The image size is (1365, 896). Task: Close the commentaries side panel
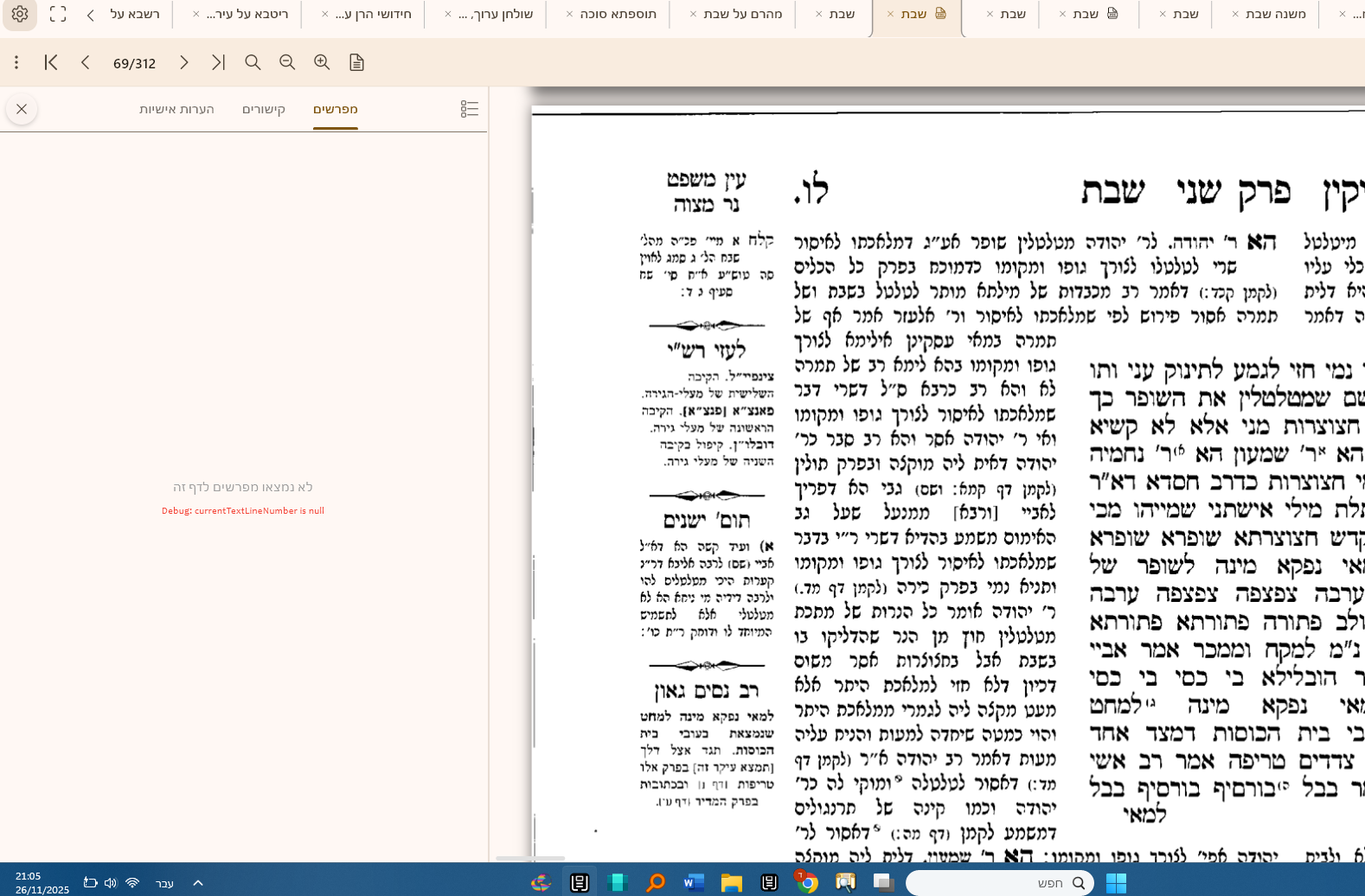pos(22,109)
